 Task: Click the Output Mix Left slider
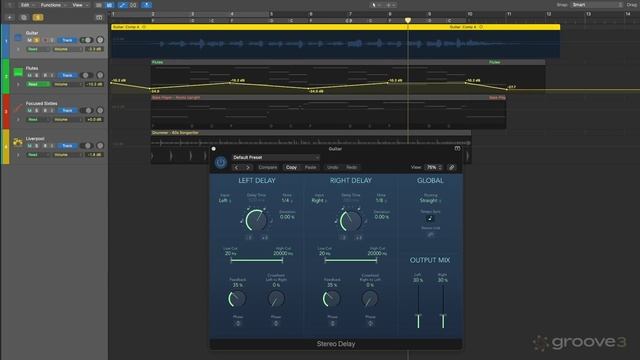(418, 306)
